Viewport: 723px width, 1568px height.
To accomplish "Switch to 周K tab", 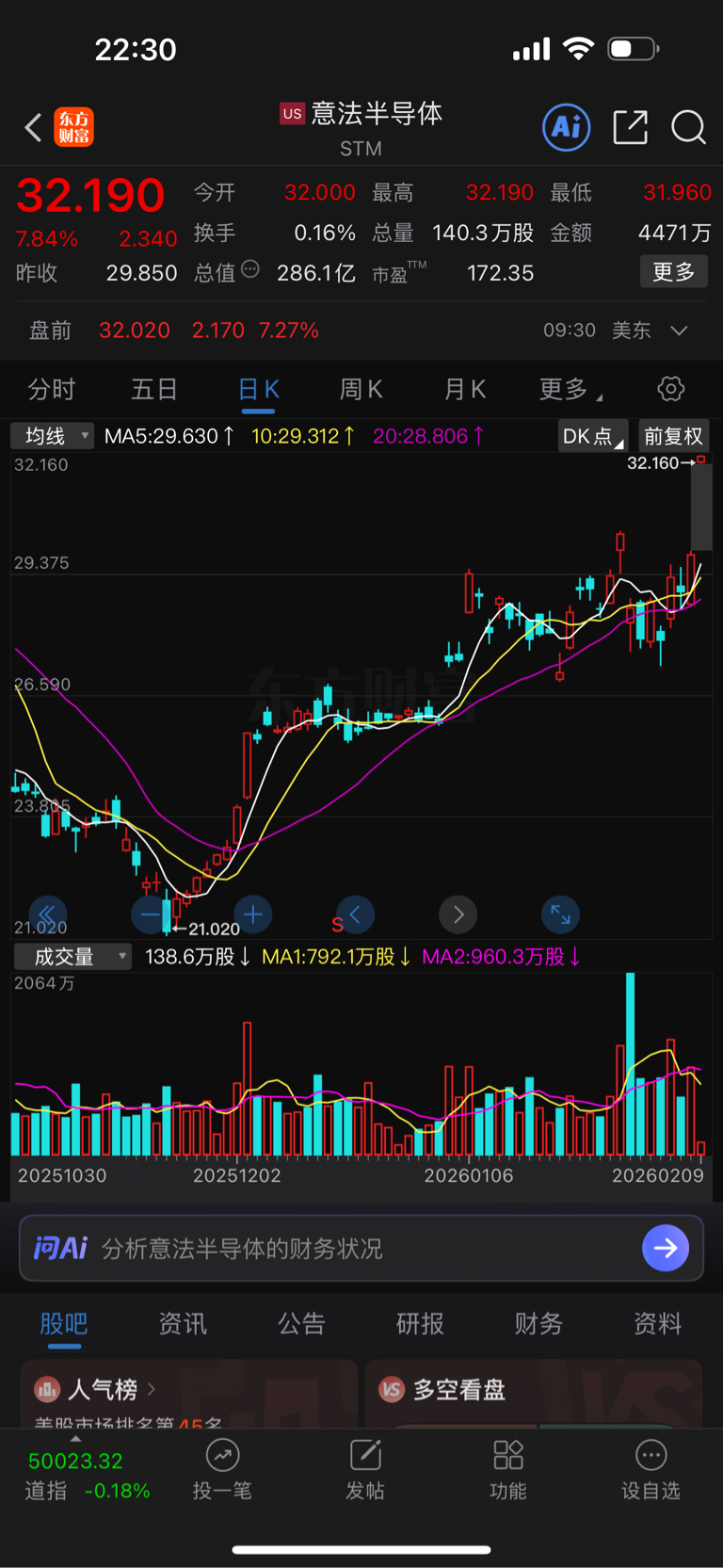I will pyautogui.click(x=361, y=389).
